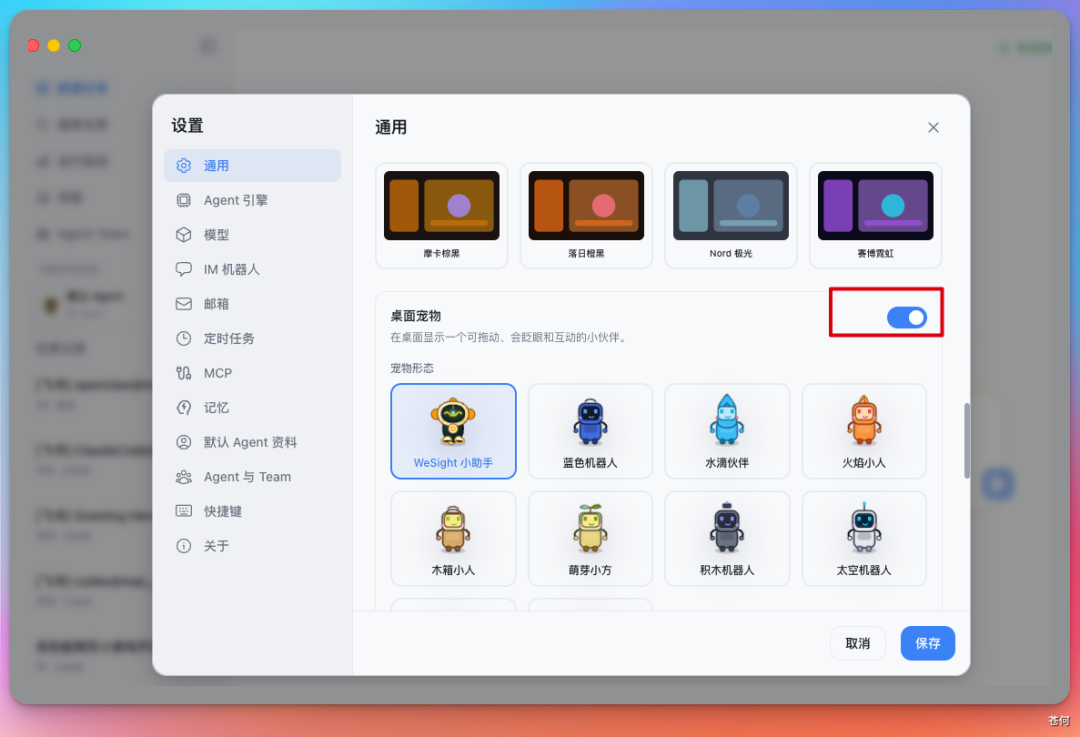This screenshot has width=1080, height=737.
Task: Close the settings dialog with X
Action: point(933,127)
